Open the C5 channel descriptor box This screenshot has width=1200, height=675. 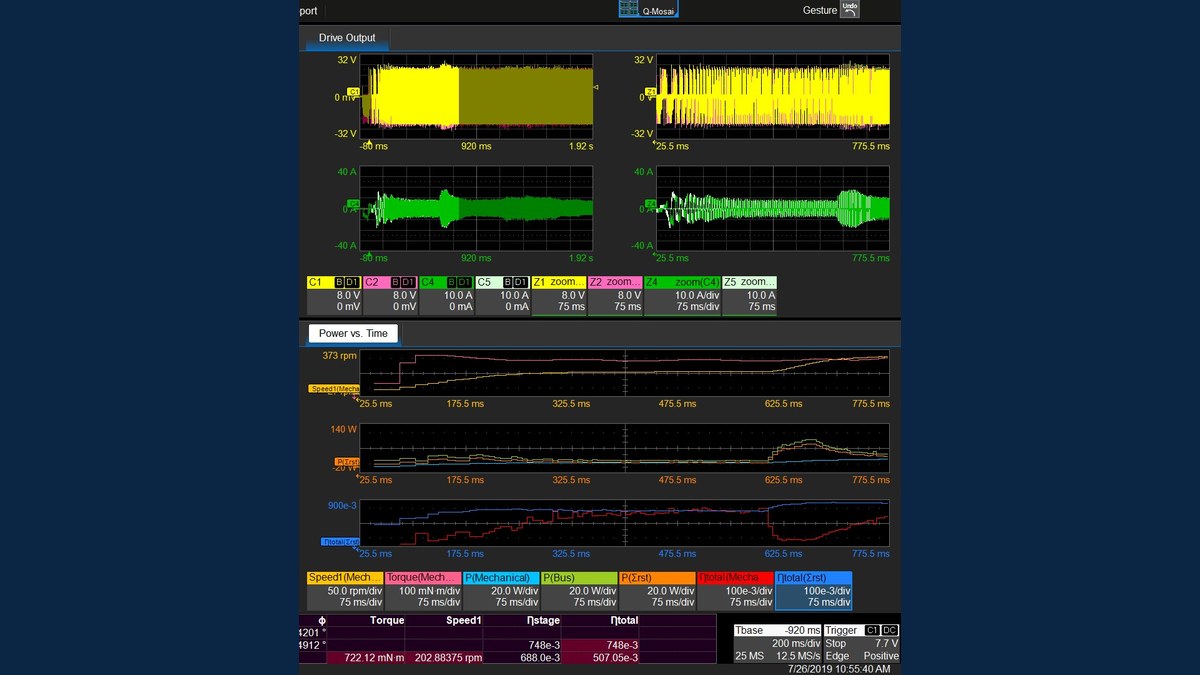click(503, 295)
